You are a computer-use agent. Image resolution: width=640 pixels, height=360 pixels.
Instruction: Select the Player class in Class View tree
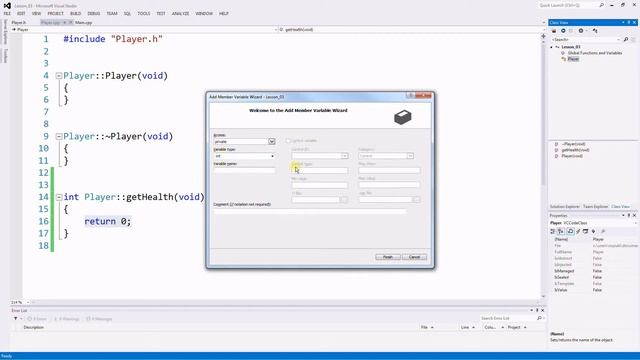(573, 59)
